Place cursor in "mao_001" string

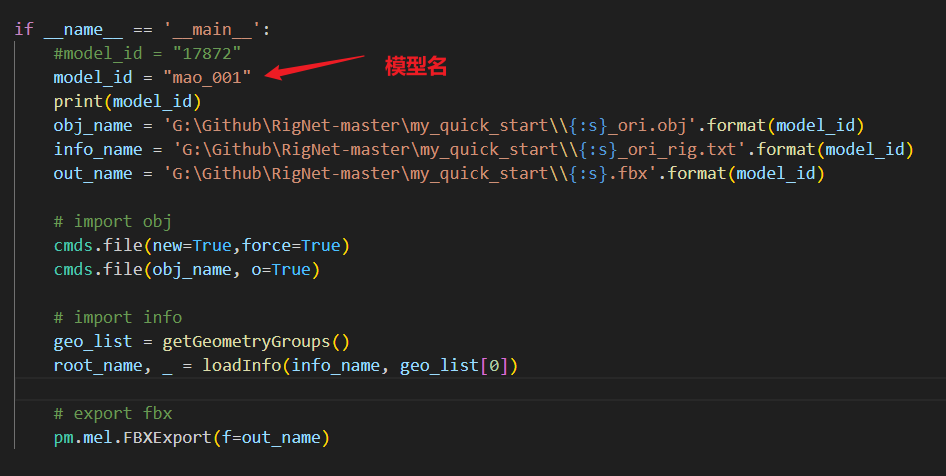pos(207,77)
